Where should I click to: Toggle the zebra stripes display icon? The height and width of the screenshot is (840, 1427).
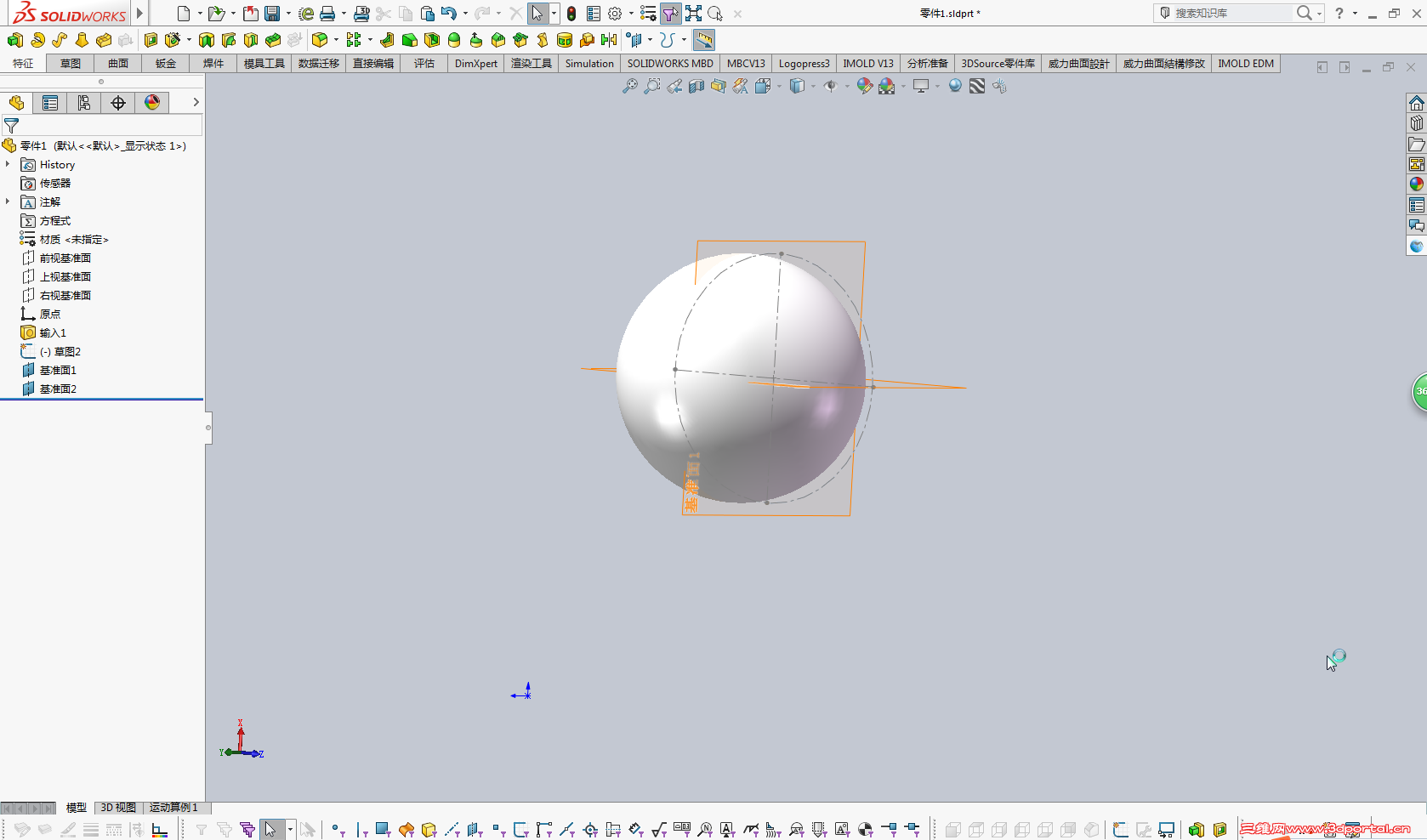click(x=977, y=86)
